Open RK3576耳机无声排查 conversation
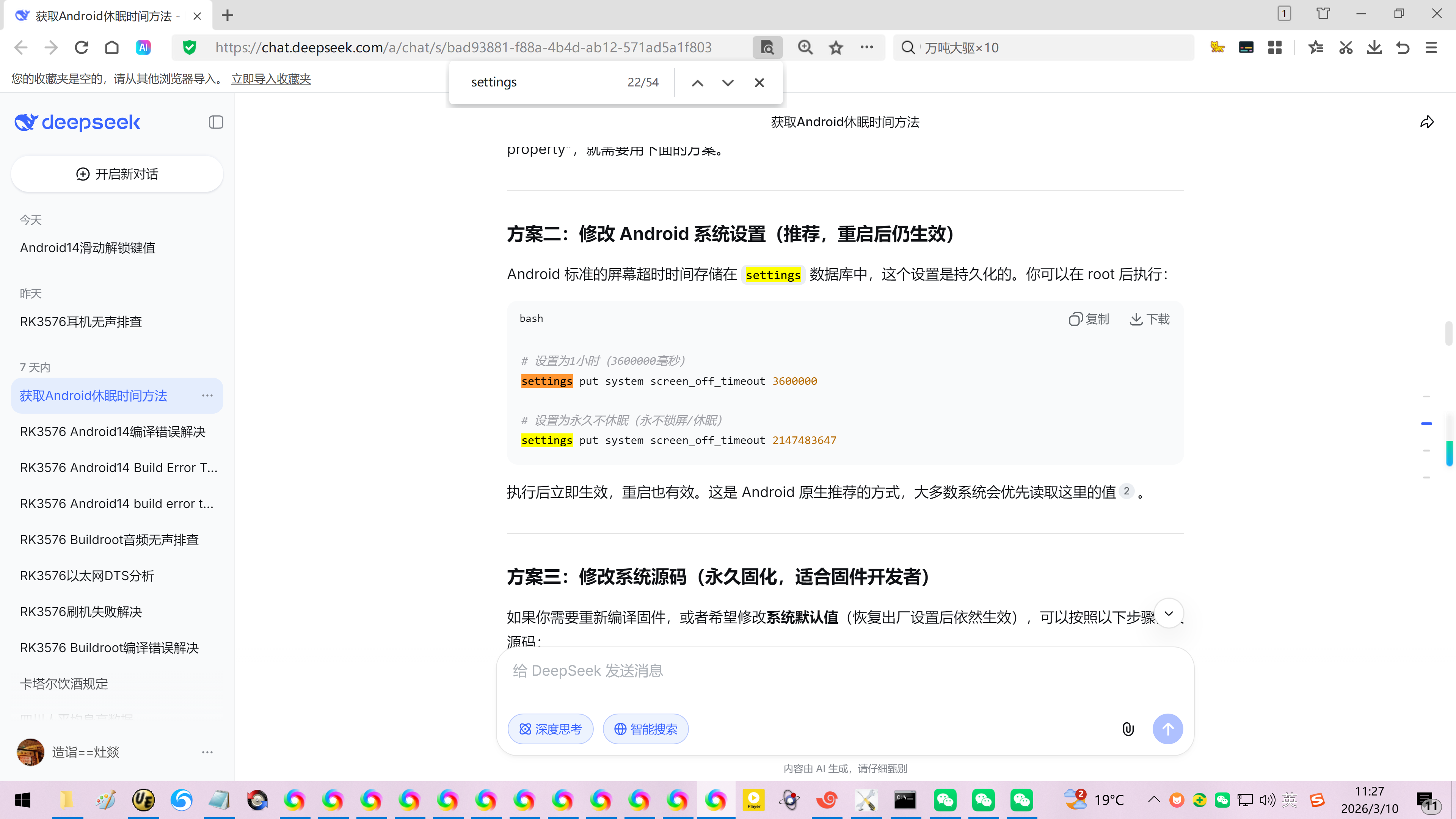The image size is (1456, 819). [x=81, y=322]
